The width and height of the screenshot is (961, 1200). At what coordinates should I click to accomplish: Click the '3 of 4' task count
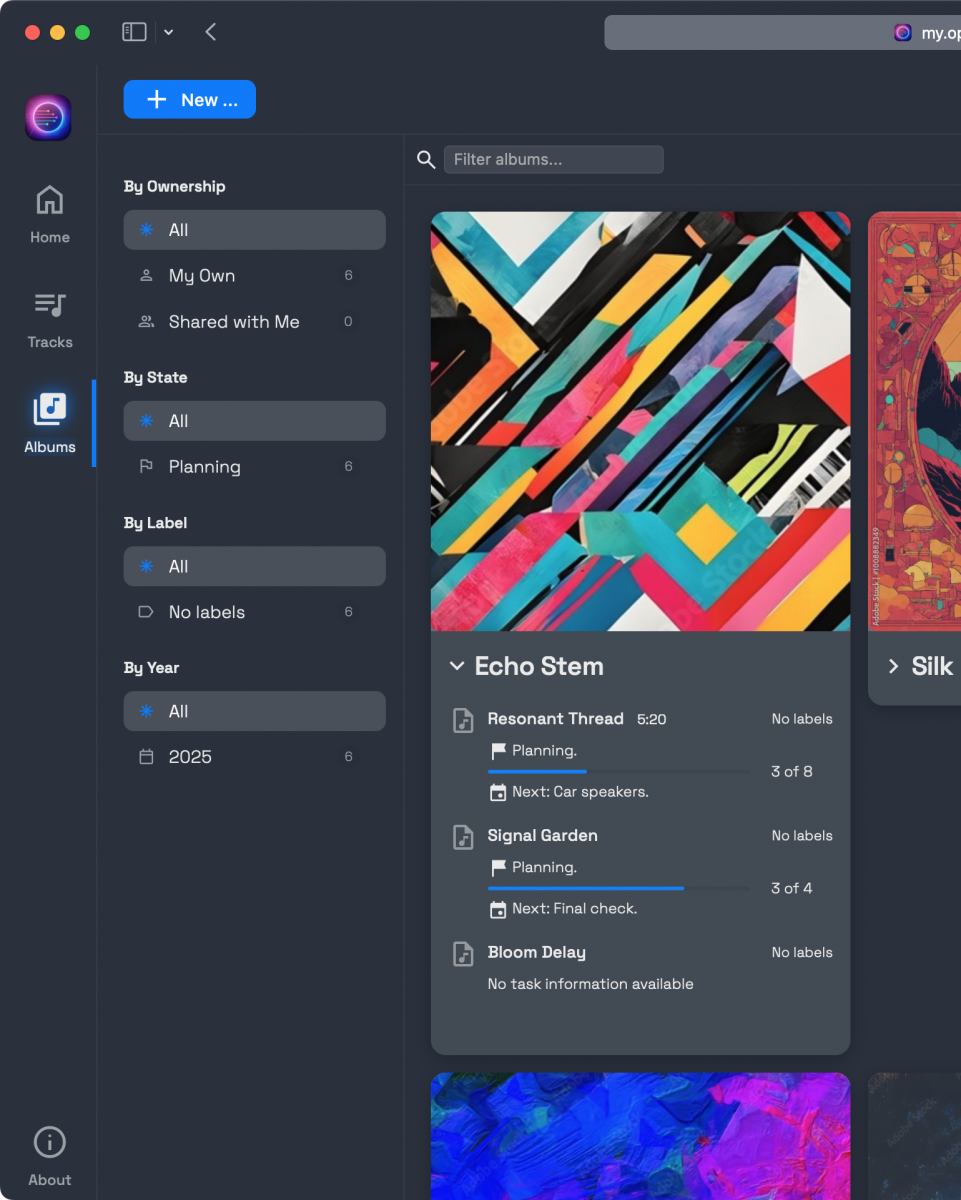791,888
